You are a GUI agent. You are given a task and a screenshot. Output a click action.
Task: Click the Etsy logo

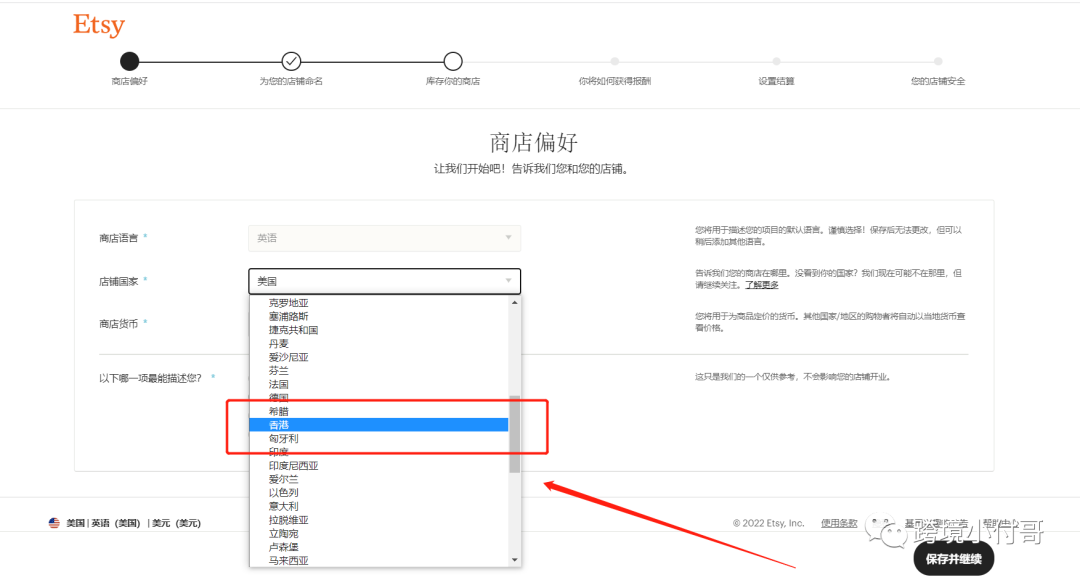tap(98, 25)
